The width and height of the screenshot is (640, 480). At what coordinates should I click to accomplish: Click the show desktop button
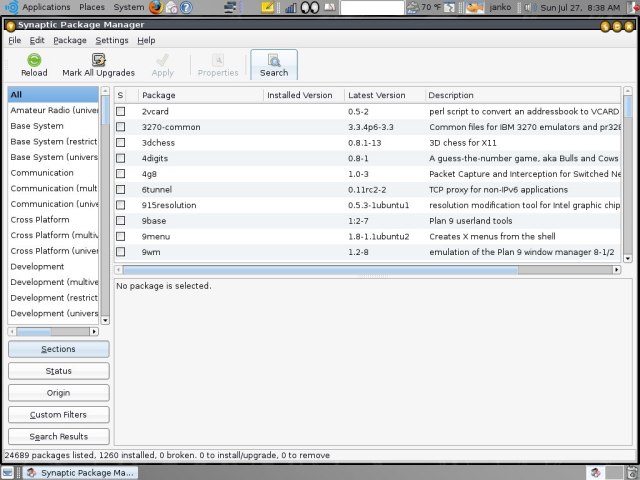click(7, 472)
